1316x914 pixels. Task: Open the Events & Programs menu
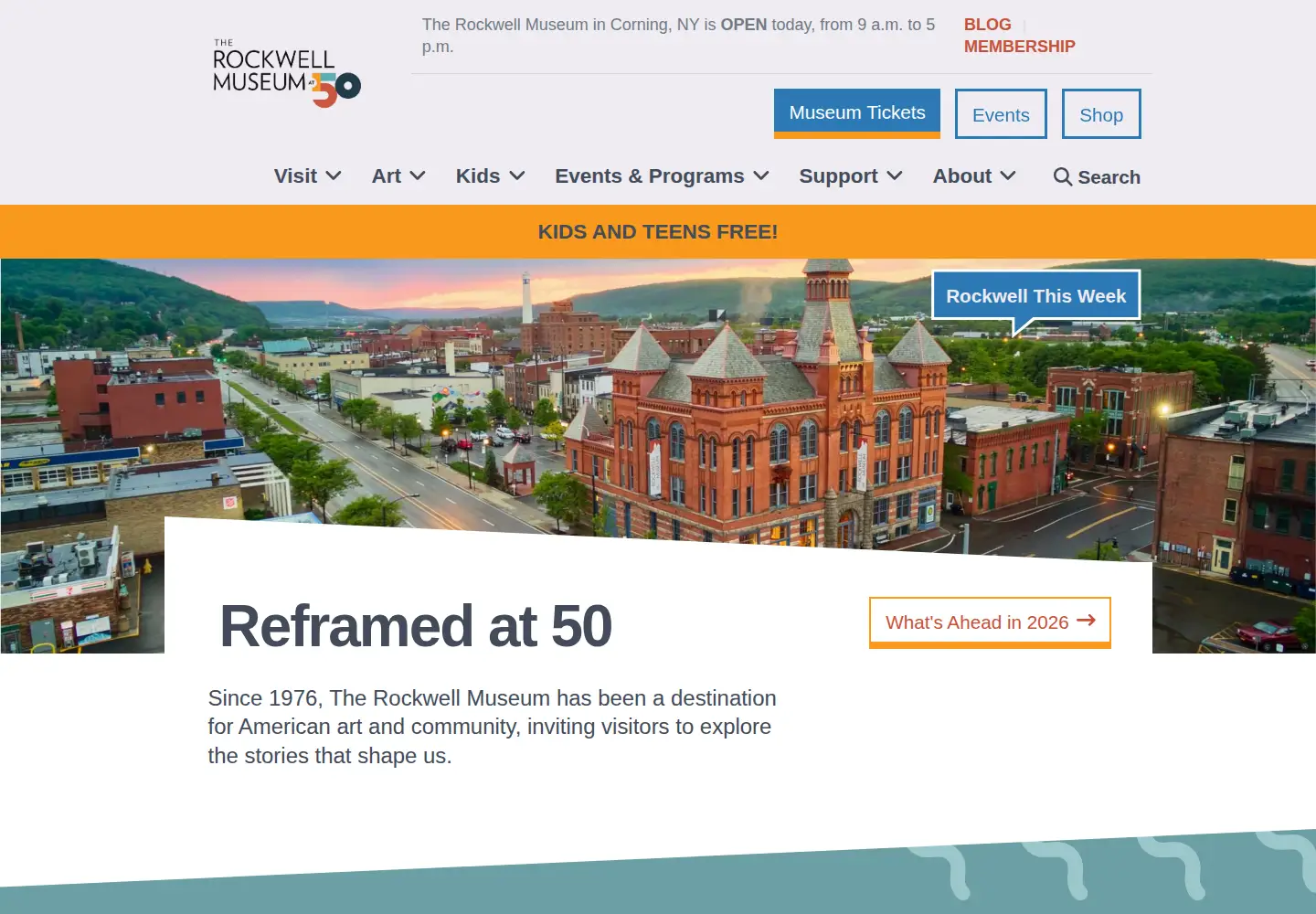coord(650,176)
